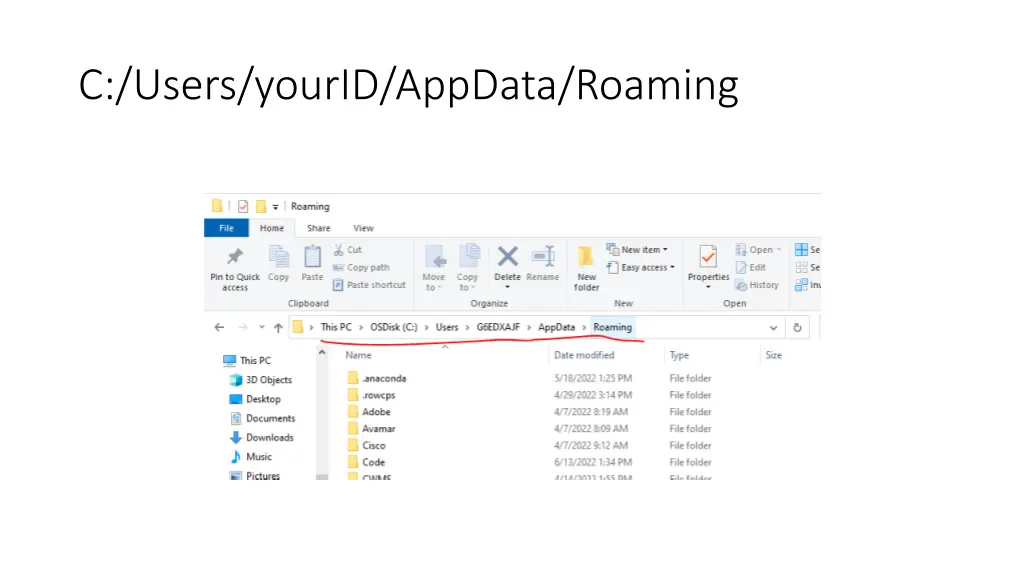Open the recent locations dropdown arrow
This screenshot has height=576, width=1024.
tap(262, 327)
